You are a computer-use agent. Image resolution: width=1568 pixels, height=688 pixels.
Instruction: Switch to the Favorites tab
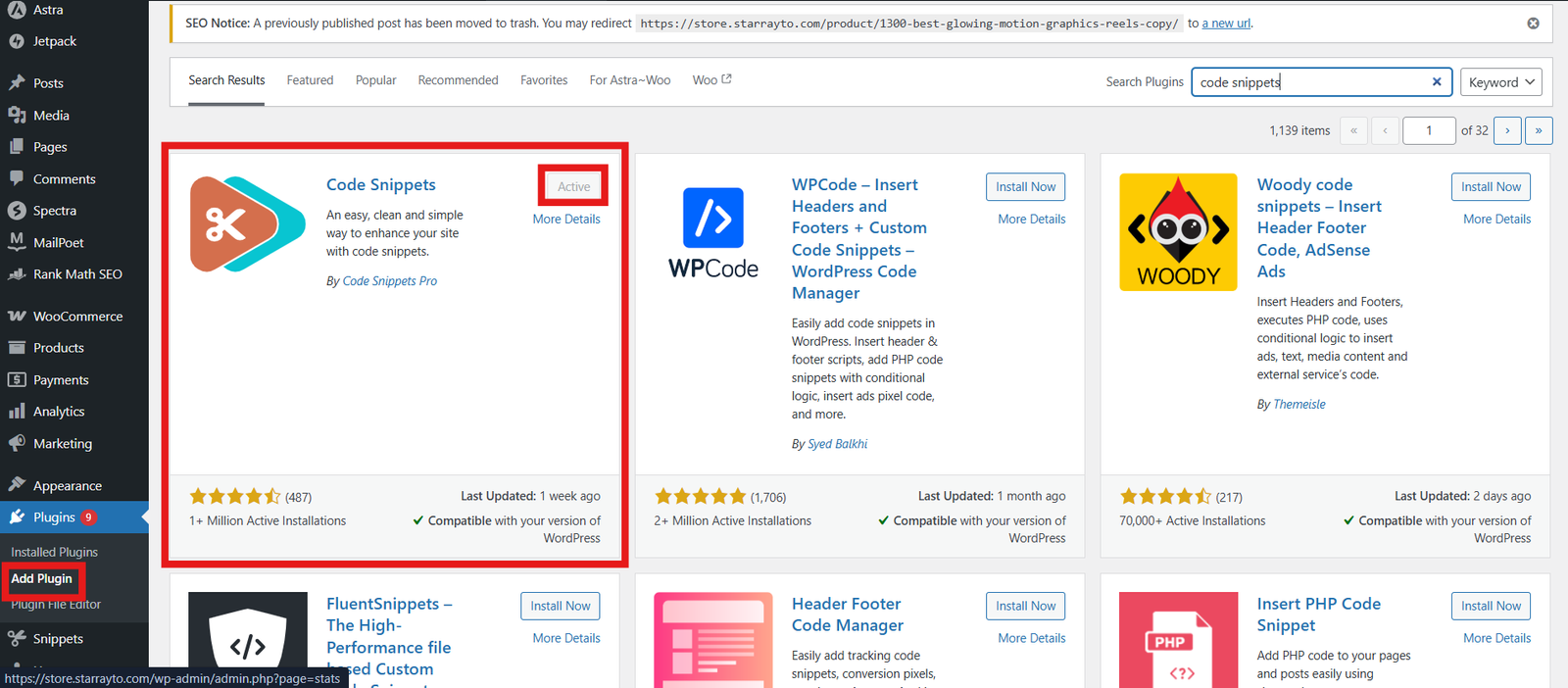(544, 80)
